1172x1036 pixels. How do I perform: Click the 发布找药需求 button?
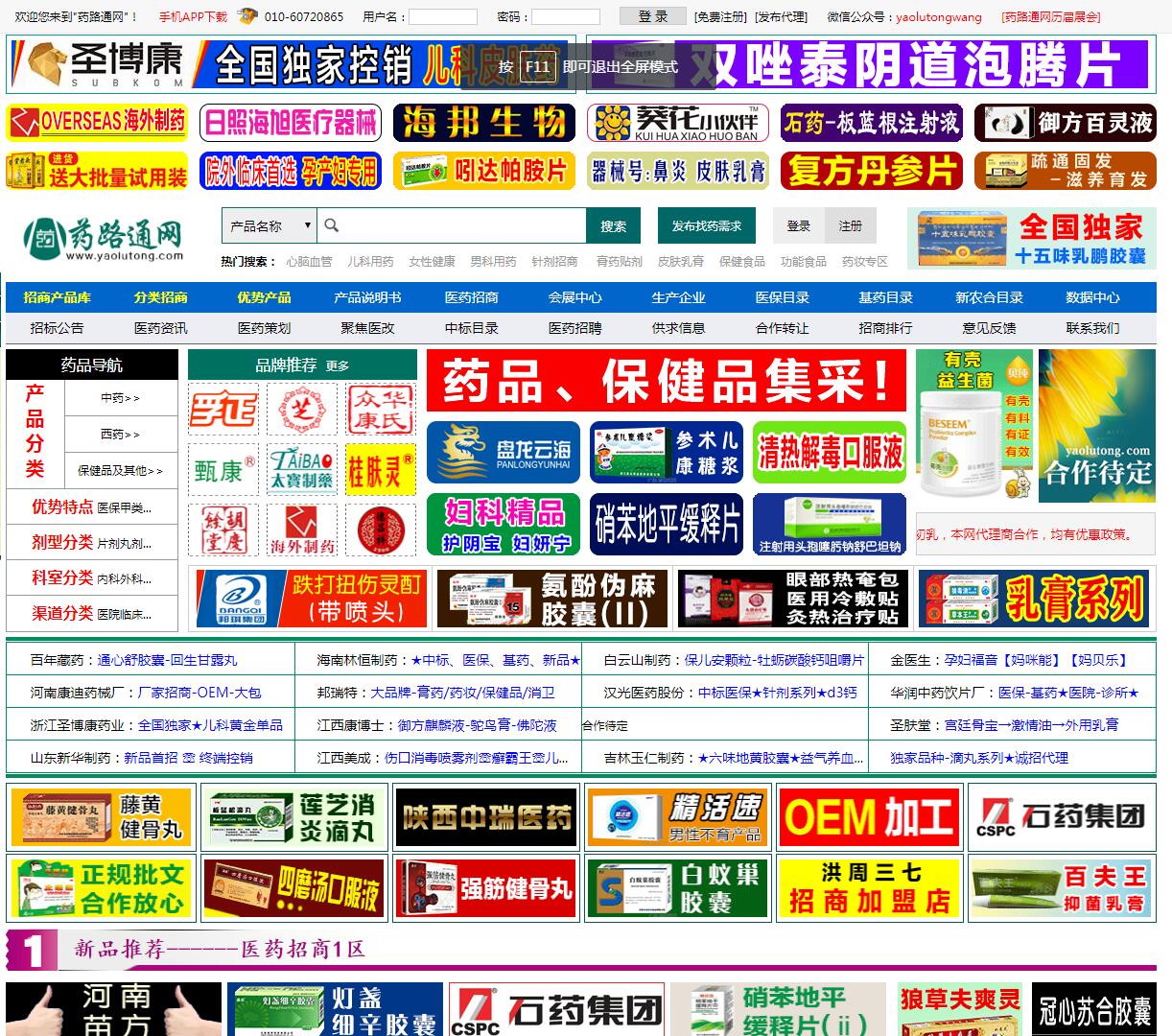[x=707, y=226]
